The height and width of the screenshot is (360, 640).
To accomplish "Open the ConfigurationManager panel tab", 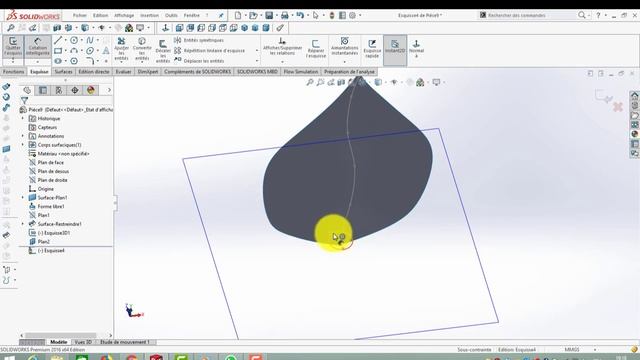I will click(x=59, y=90).
